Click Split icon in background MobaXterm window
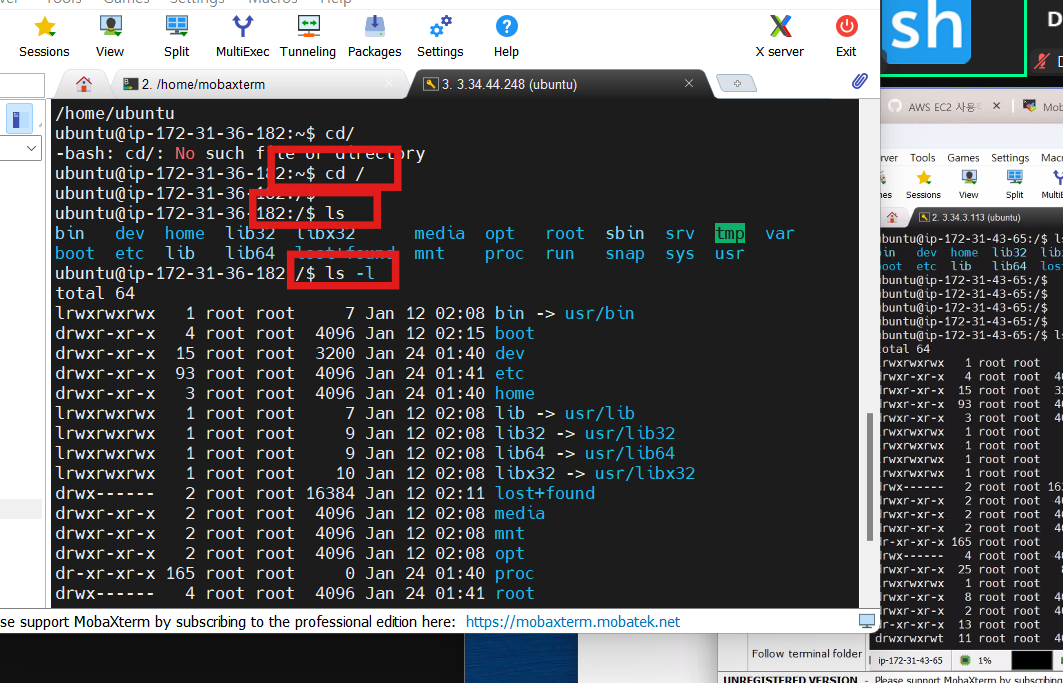This screenshot has height=683, width=1063. click(1014, 184)
